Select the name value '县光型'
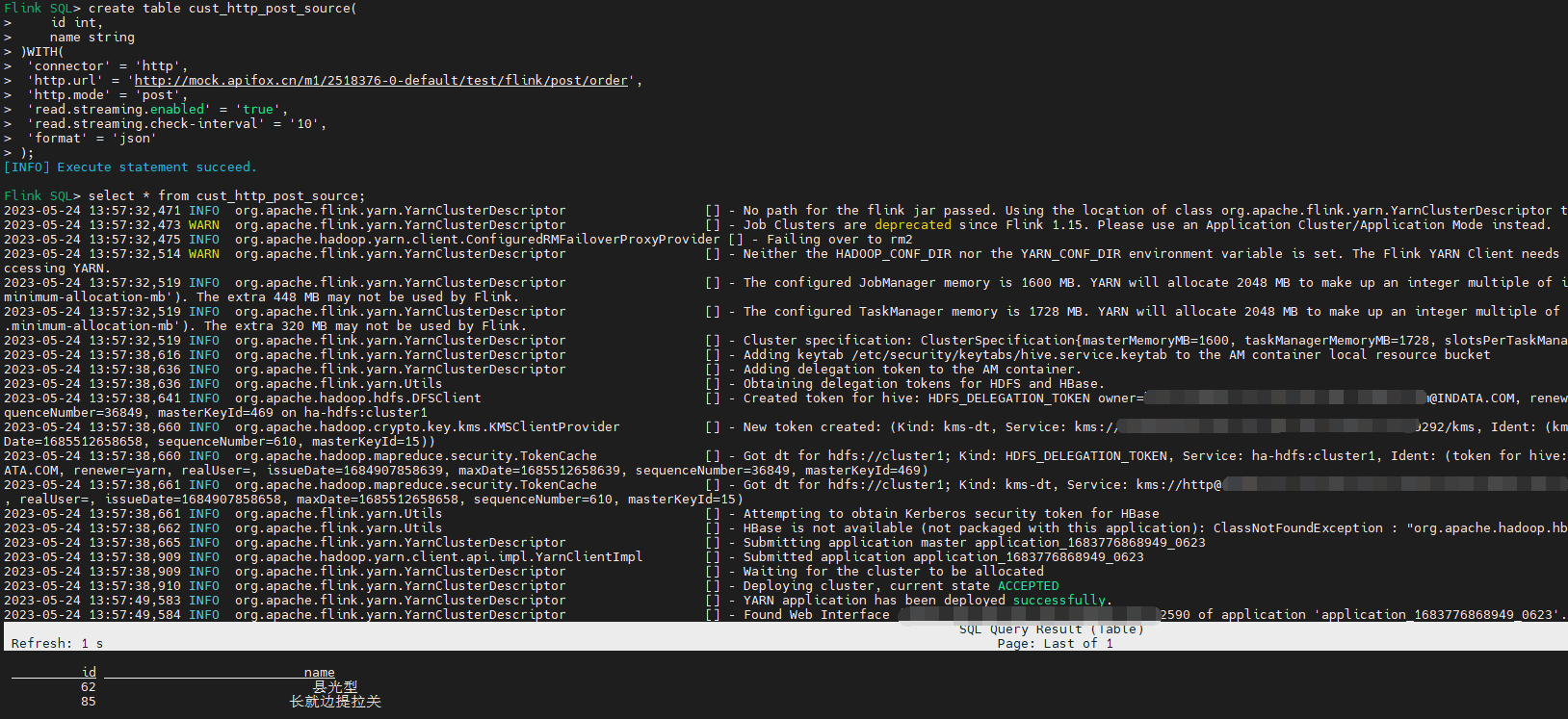The image size is (1568, 719). point(335,687)
